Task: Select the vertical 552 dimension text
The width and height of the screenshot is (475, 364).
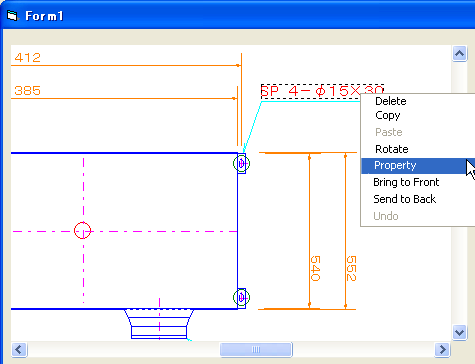Action: pyautogui.click(x=351, y=268)
